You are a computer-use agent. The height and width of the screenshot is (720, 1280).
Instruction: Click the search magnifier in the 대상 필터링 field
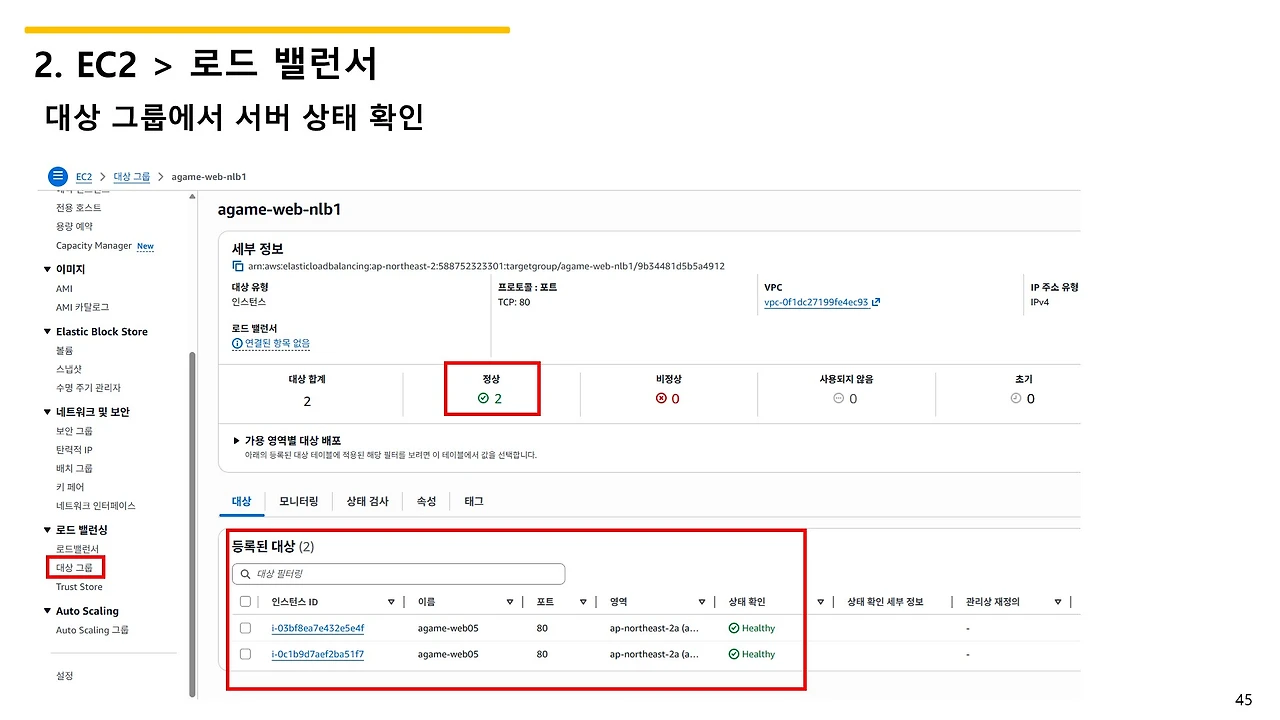244,574
